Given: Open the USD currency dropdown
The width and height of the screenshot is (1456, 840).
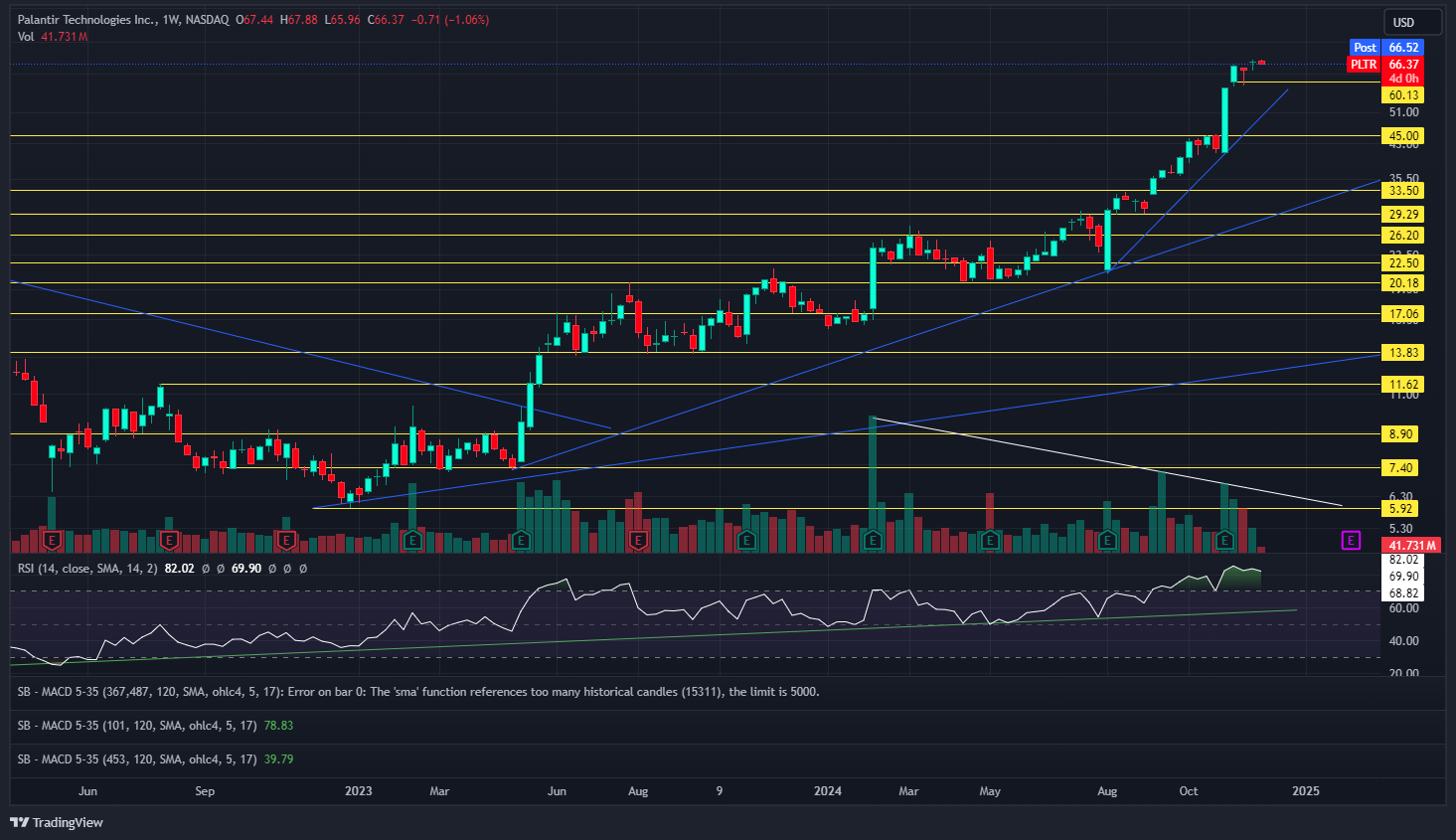Looking at the screenshot, I should 1412,22.
